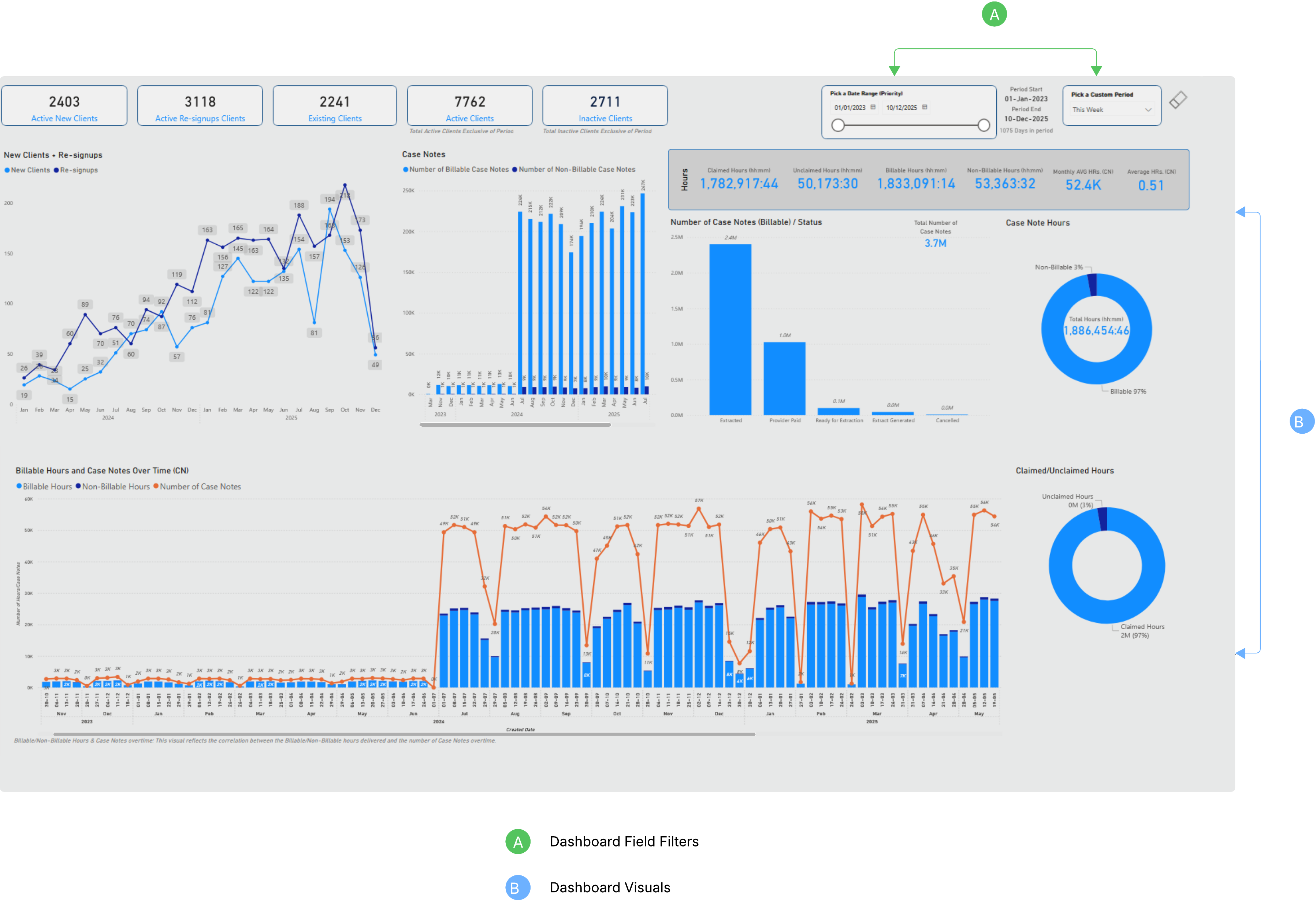Image resolution: width=1316 pixels, height=908 pixels.
Task: Click the Case Notes chart horizontal scrollbar
Action: [x=515, y=425]
